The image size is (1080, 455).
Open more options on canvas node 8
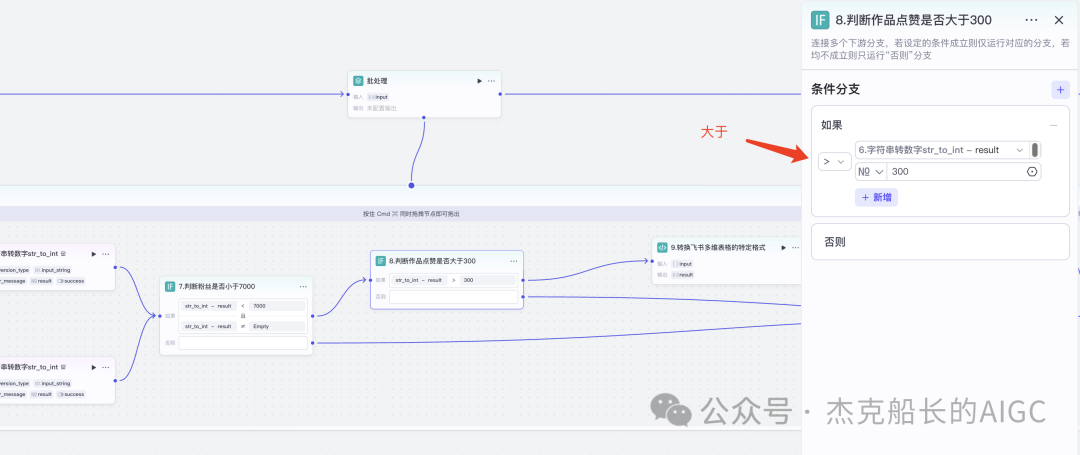point(514,261)
